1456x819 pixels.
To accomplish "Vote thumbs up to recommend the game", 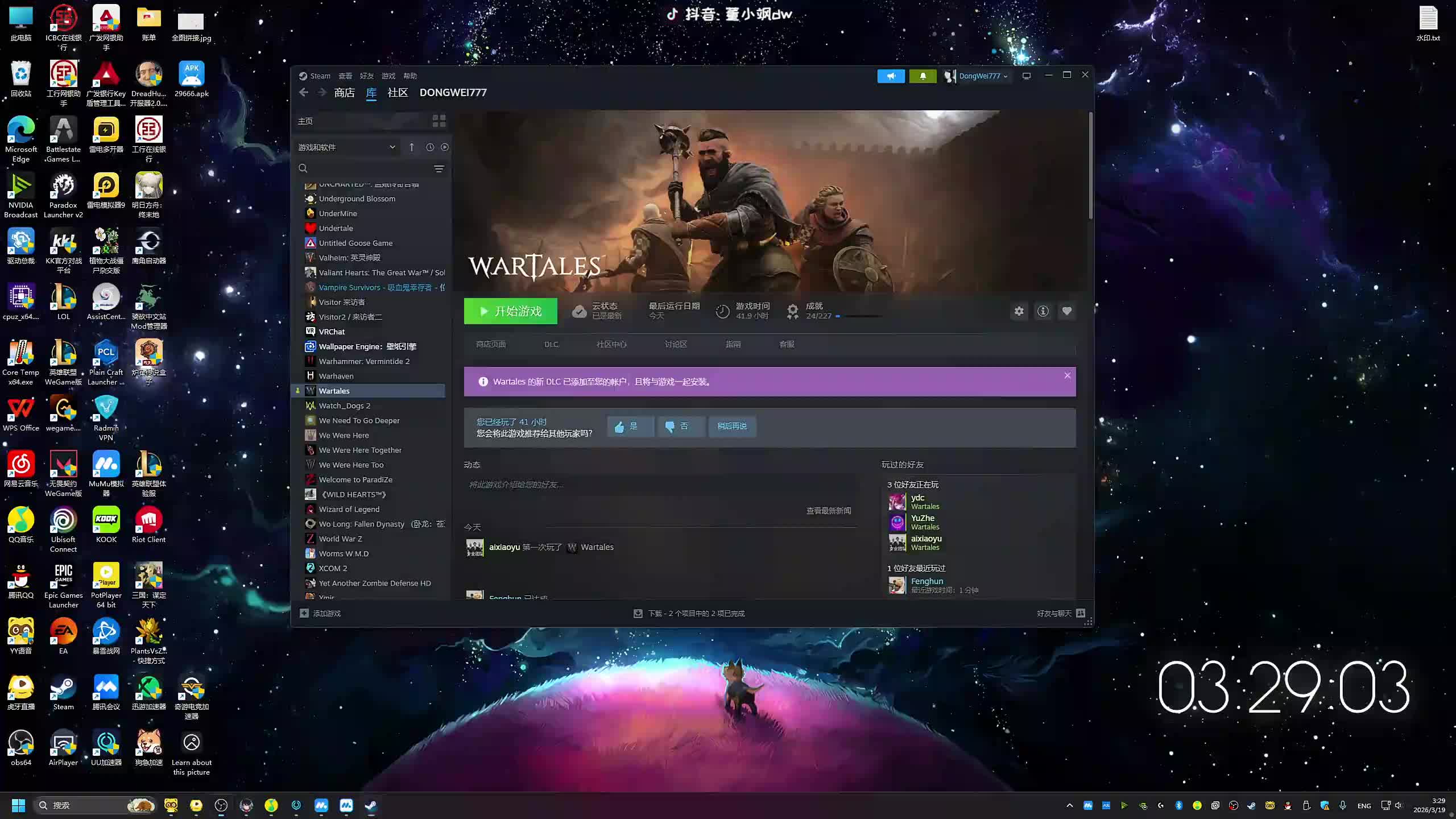I will pyautogui.click(x=631, y=426).
